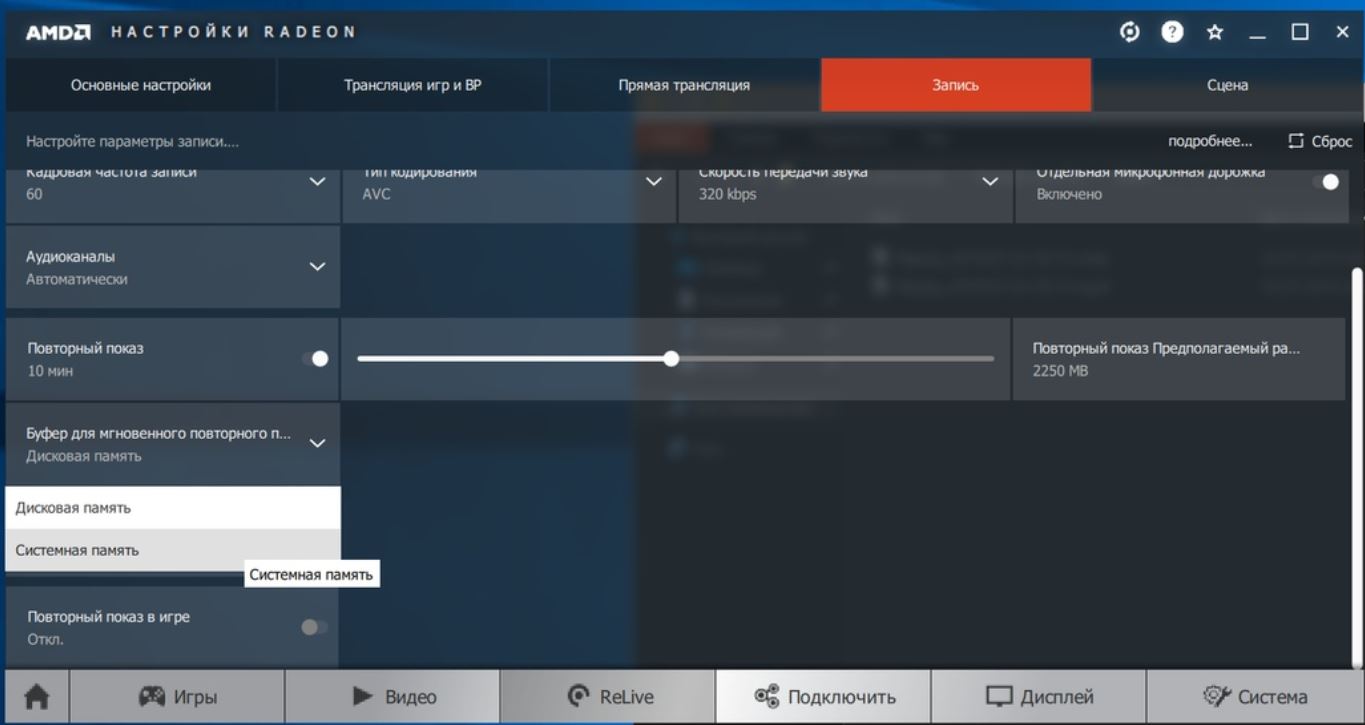This screenshot has width=1365, height=725.
Task: Switch to Прямая трансляция tab
Action: (x=684, y=85)
